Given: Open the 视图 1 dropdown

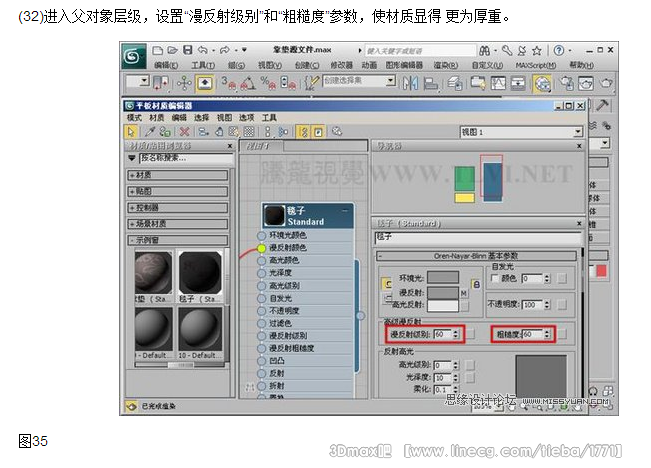Looking at the screenshot, I should [578, 132].
